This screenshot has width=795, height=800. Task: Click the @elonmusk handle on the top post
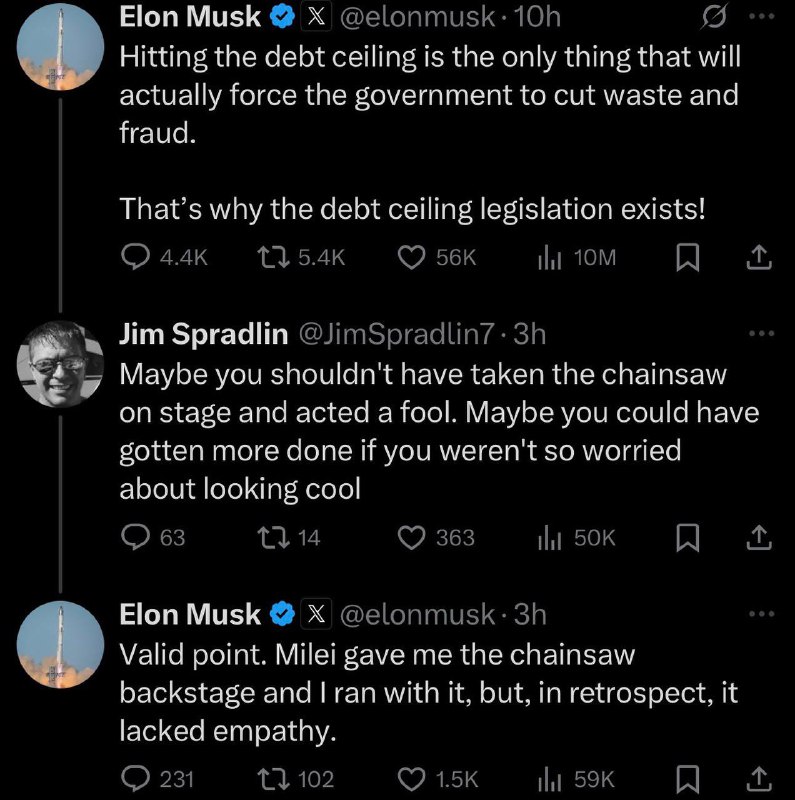417,17
